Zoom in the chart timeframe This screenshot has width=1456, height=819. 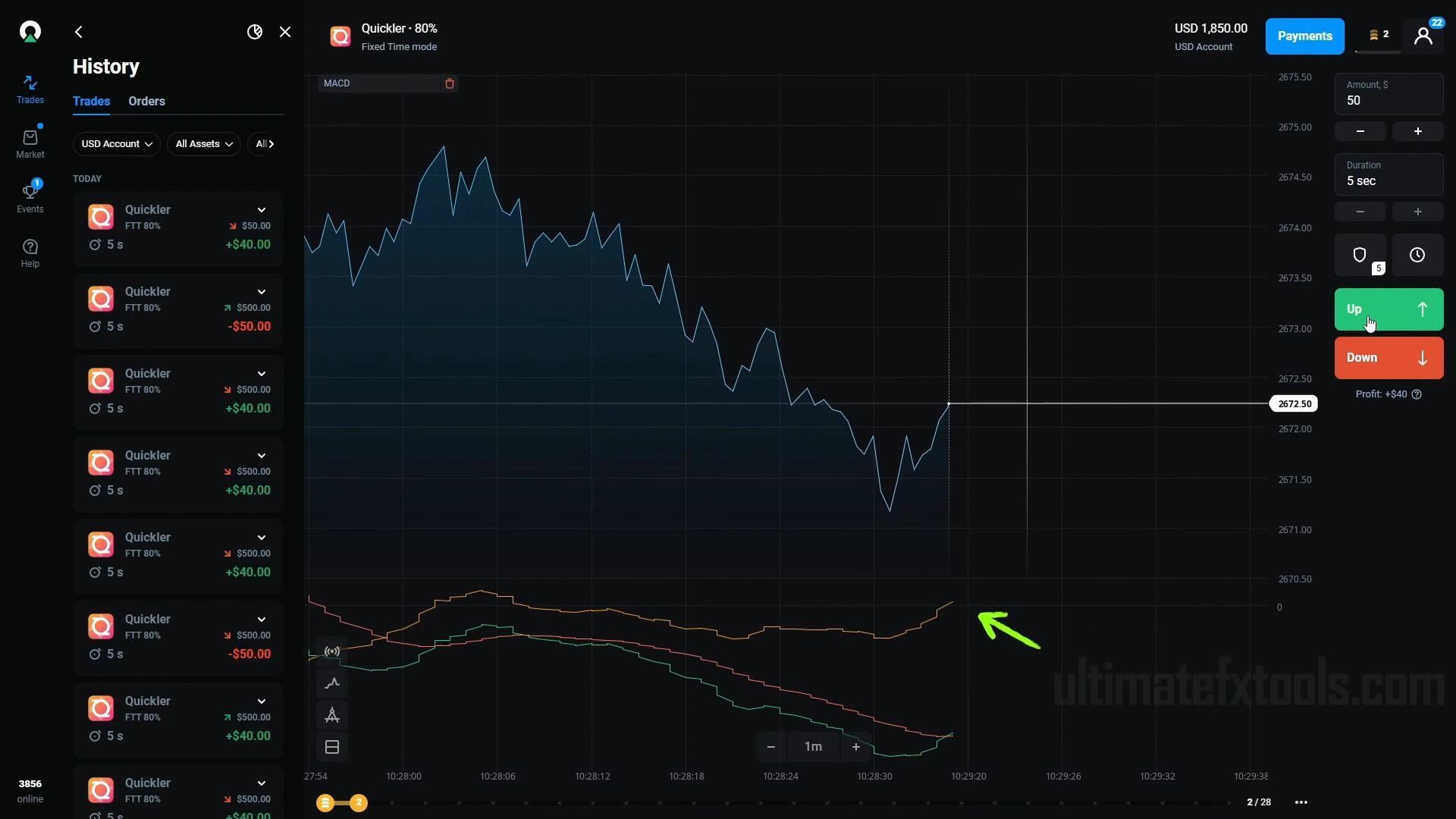point(856,747)
